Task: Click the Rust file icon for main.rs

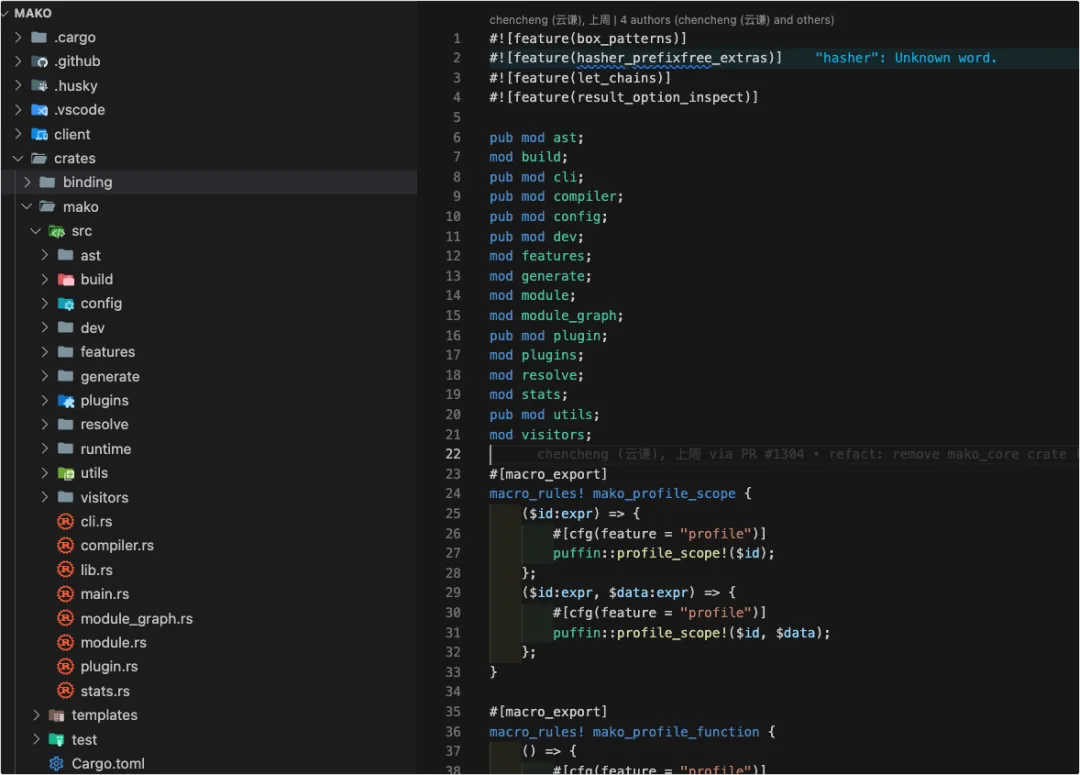Action: click(x=65, y=594)
